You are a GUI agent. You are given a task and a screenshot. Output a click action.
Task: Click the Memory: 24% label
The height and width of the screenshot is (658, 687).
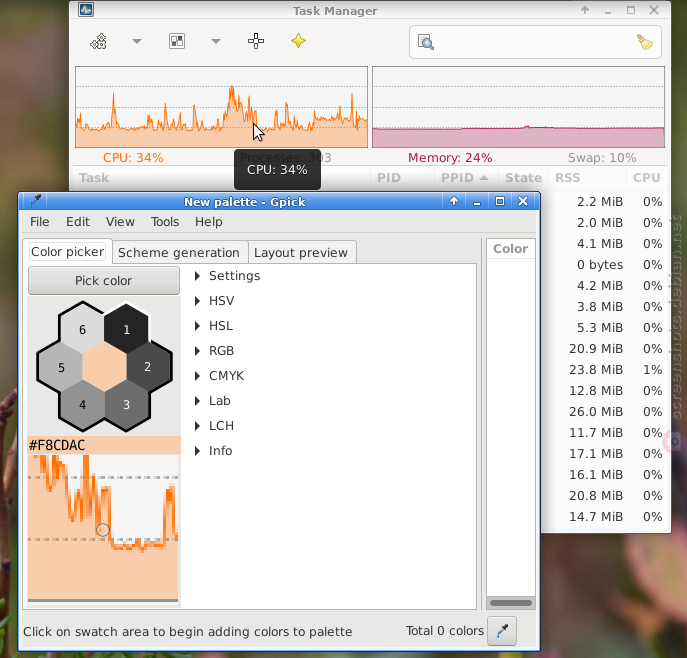point(450,158)
